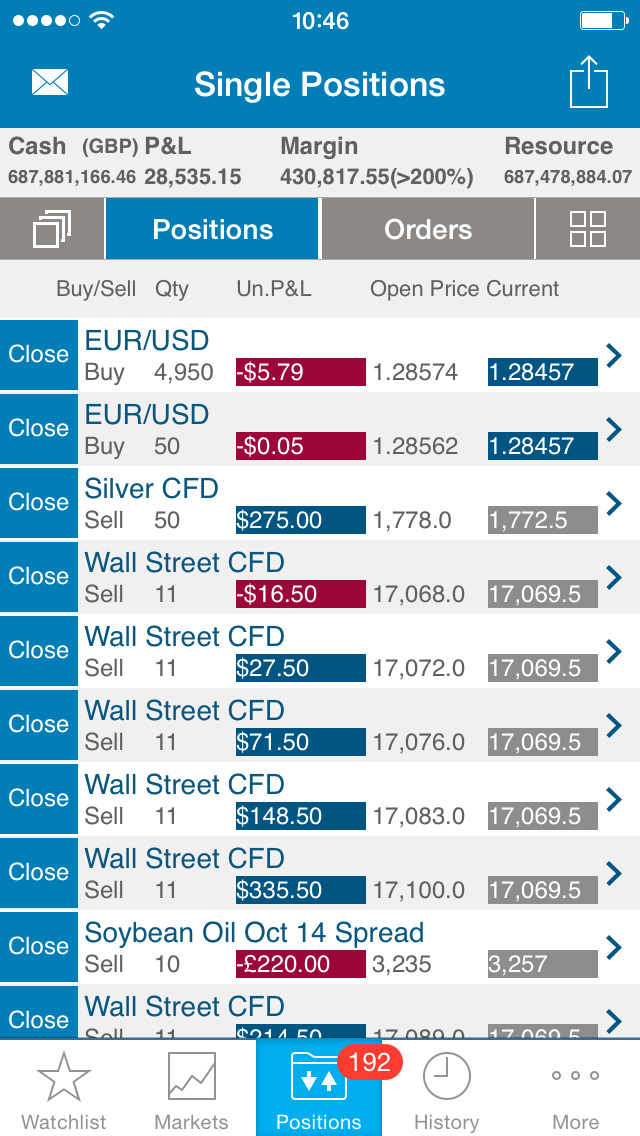The height and width of the screenshot is (1136, 640).
Task: Close the Soybean Oil Spread position
Action: 38,946
